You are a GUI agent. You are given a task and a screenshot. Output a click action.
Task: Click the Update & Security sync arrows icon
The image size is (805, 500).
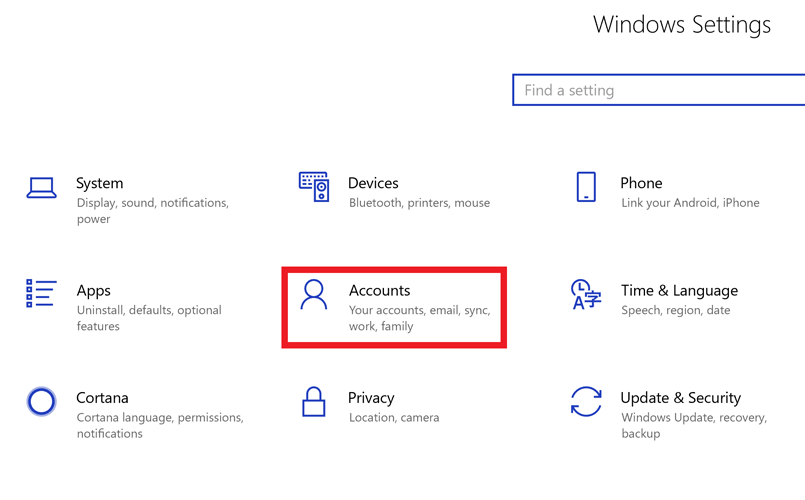coord(586,401)
